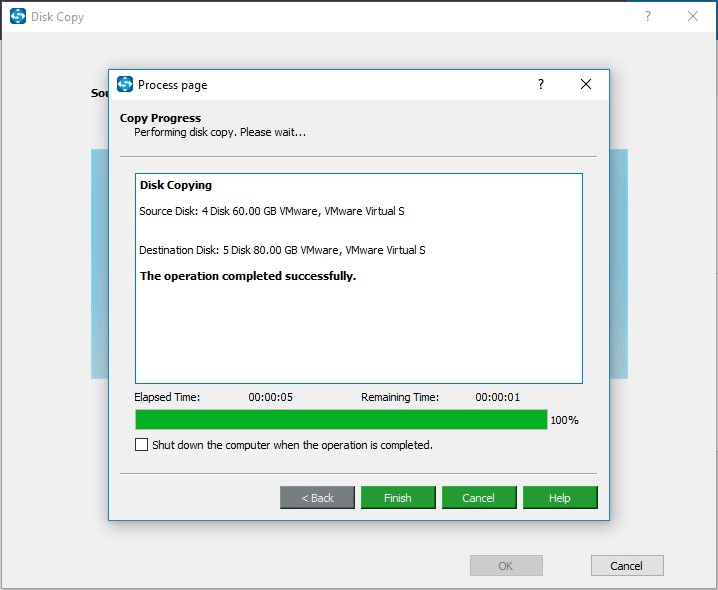The image size is (718, 590).
Task: Click the green copy progress bar
Action: pyautogui.click(x=341, y=420)
